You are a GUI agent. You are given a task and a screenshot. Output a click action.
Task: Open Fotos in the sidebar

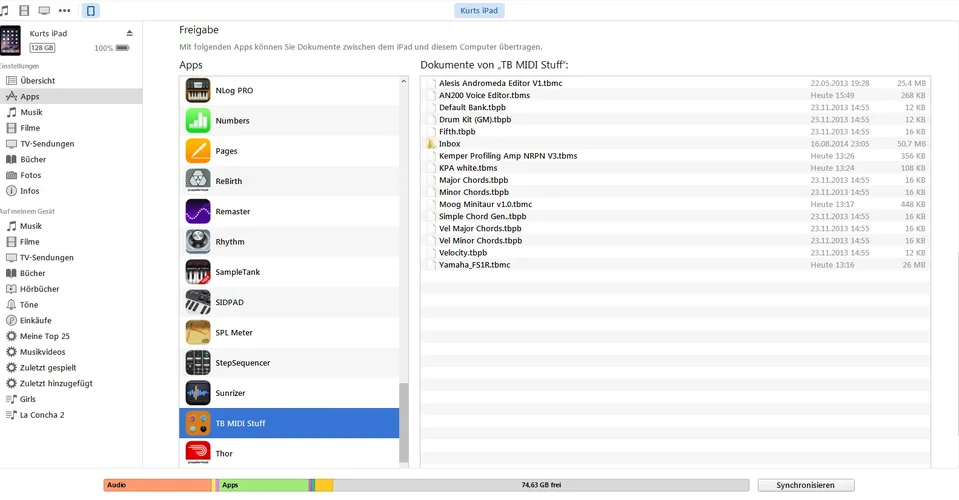[71, 175]
